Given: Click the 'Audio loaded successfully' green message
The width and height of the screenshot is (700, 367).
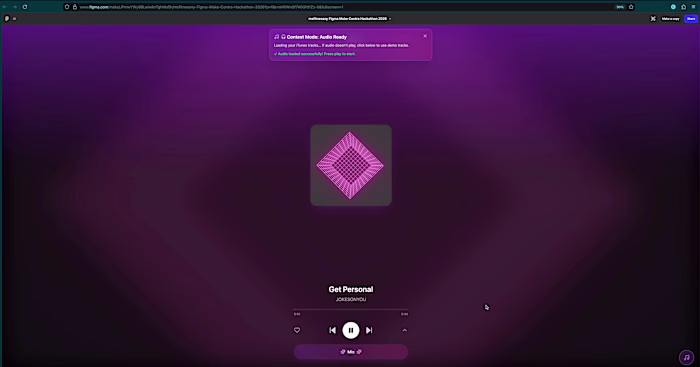Looking at the screenshot, I should tap(315, 54).
